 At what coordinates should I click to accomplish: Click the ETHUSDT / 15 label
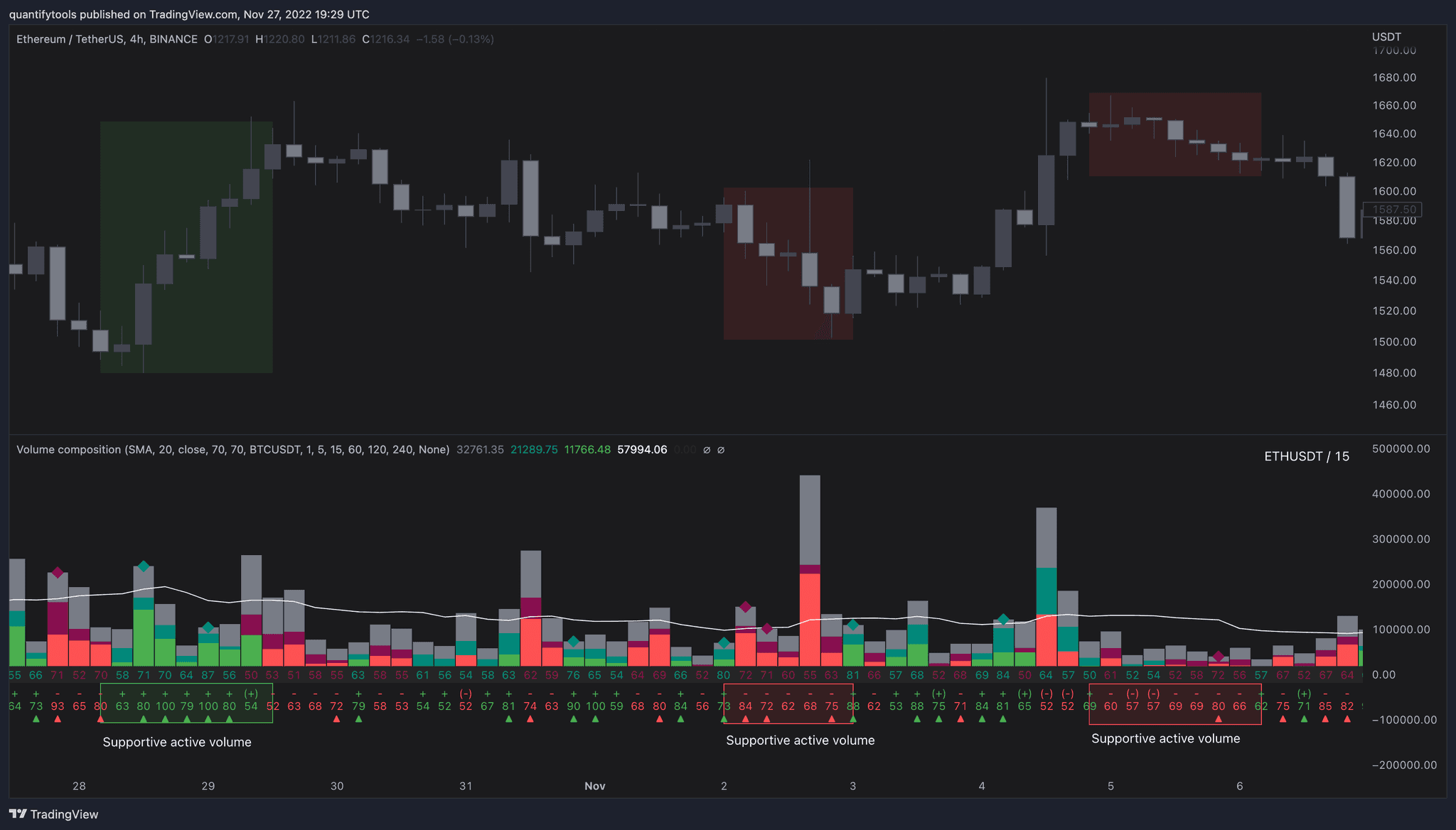point(1306,456)
